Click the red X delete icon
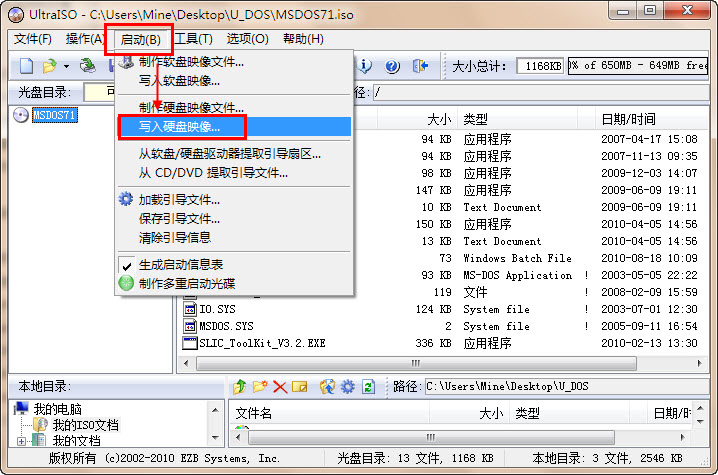Screen dimensions: 718x475 pos(280,388)
